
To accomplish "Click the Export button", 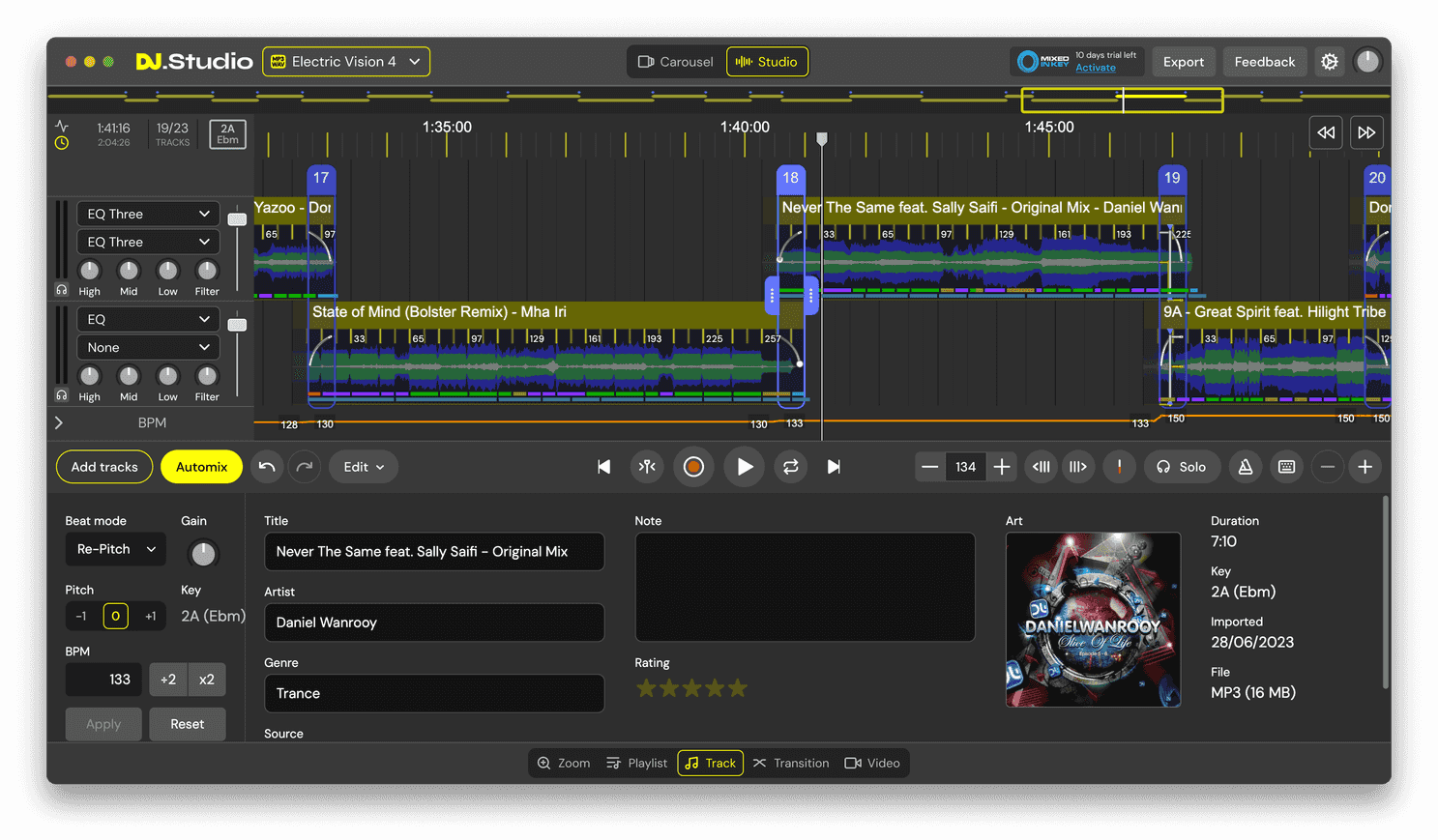I will (x=1184, y=61).
